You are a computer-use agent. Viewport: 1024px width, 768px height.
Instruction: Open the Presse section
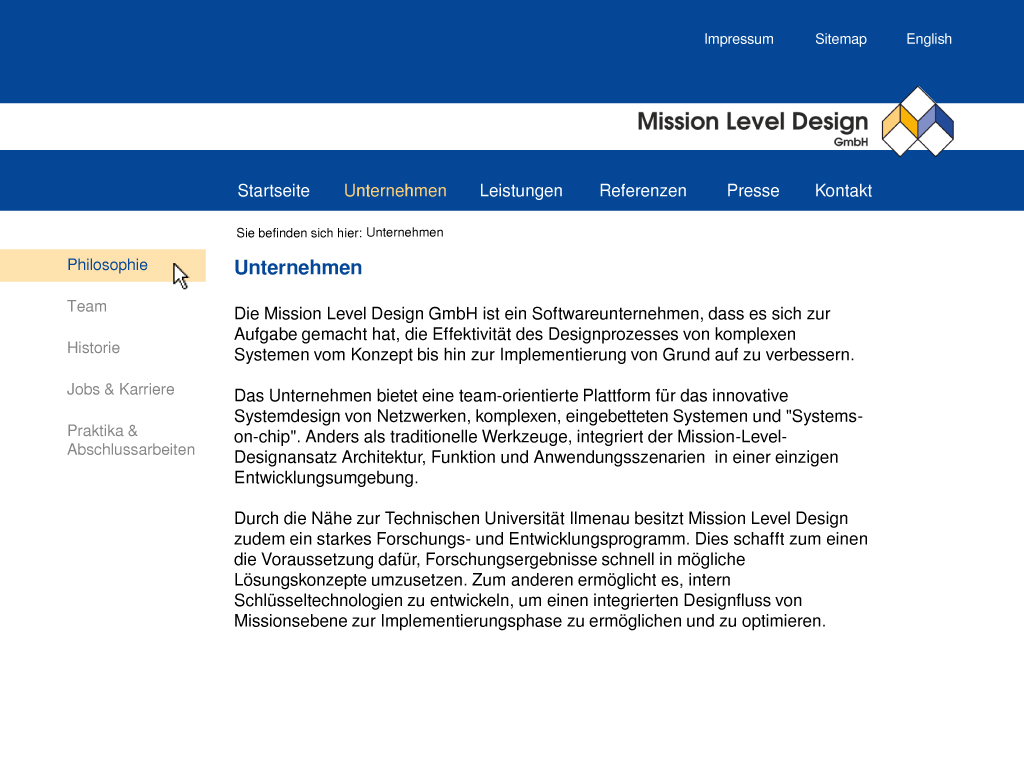pyautogui.click(x=753, y=191)
